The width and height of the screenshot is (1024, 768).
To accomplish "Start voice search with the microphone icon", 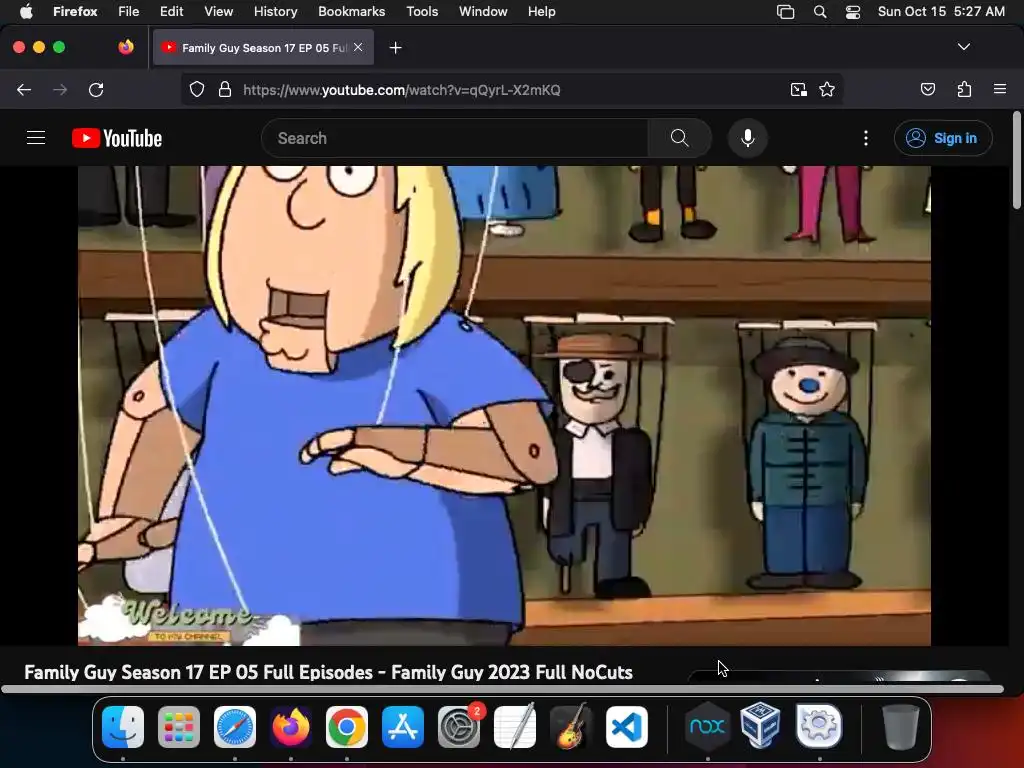I will (748, 138).
